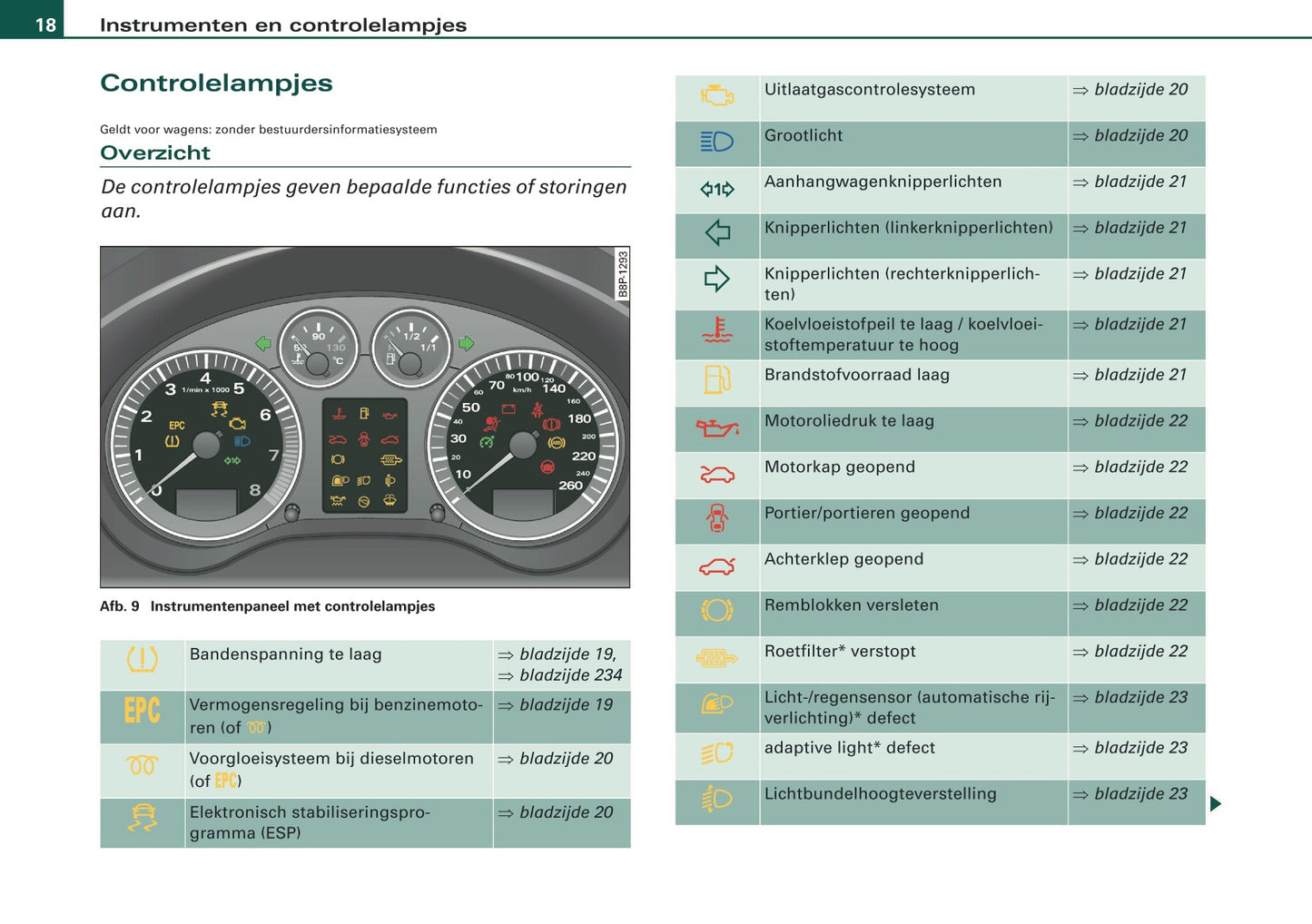Image resolution: width=1312 pixels, height=924 pixels.
Task: Click the ESP skidding car icon
Action: pyautogui.click(x=143, y=817)
